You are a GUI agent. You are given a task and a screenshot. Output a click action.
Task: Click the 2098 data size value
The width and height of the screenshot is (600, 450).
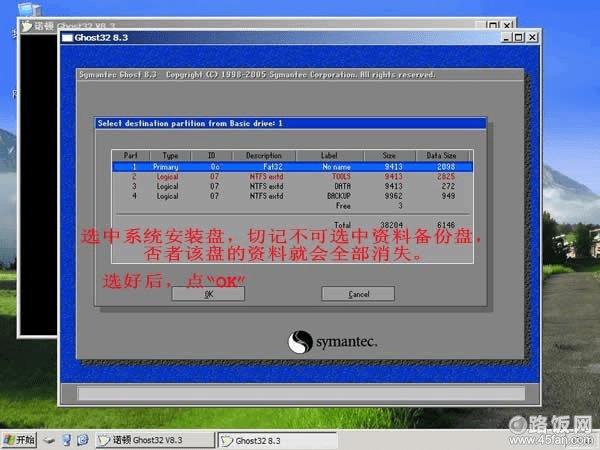point(446,167)
